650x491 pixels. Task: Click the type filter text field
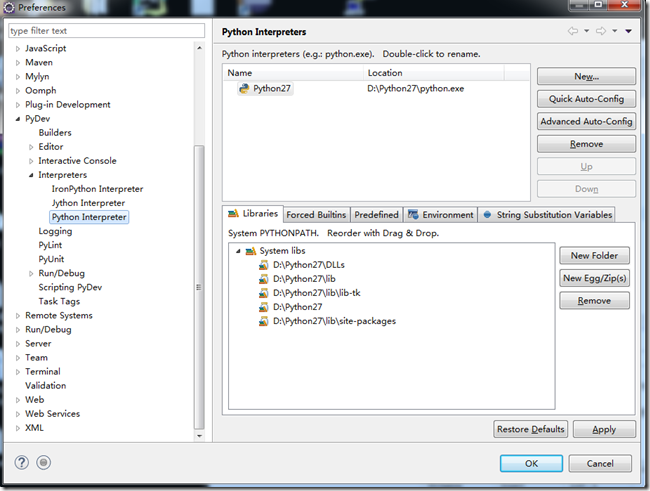click(107, 31)
